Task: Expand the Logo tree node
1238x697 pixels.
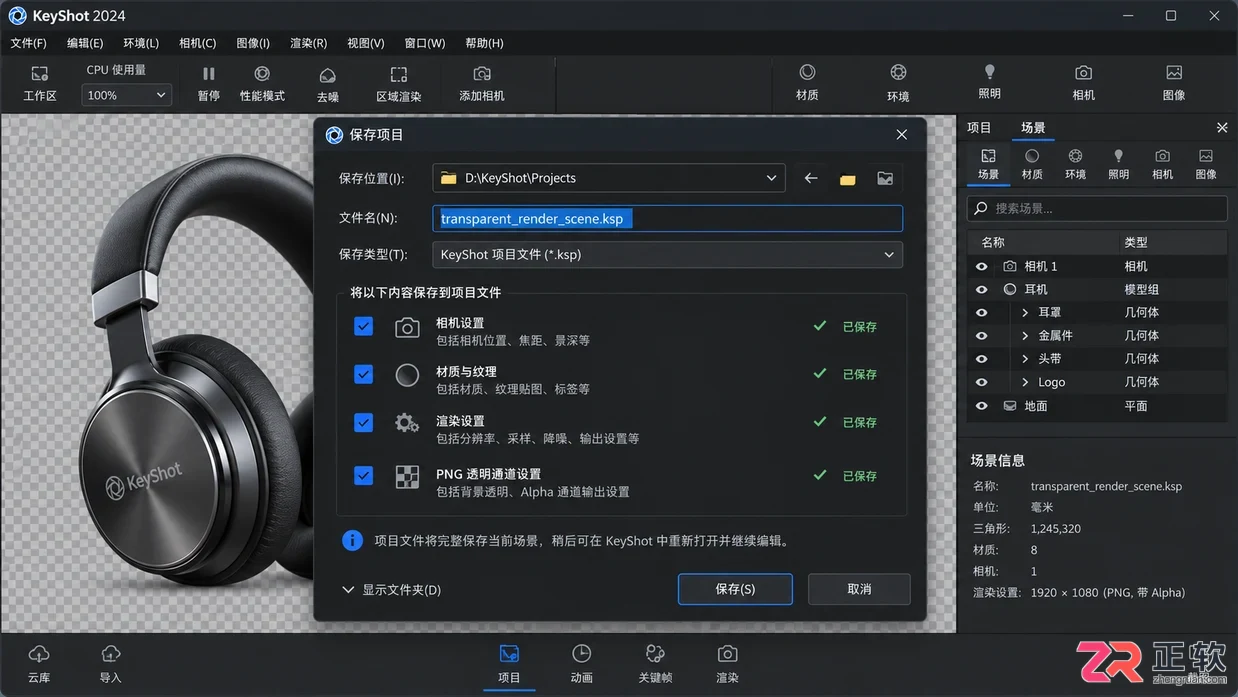Action: pos(1025,382)
